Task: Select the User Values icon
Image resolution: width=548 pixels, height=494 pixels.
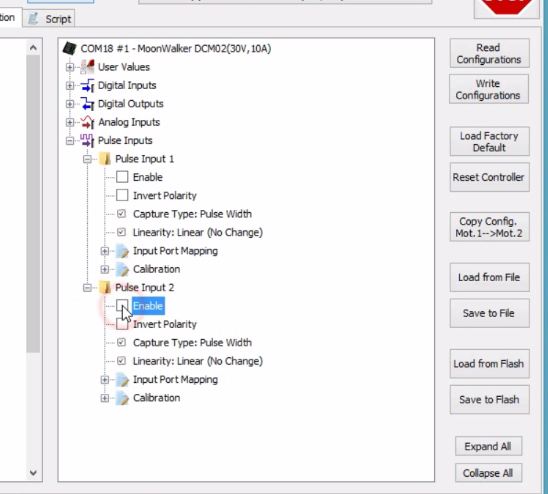Action: coord(87,67)
